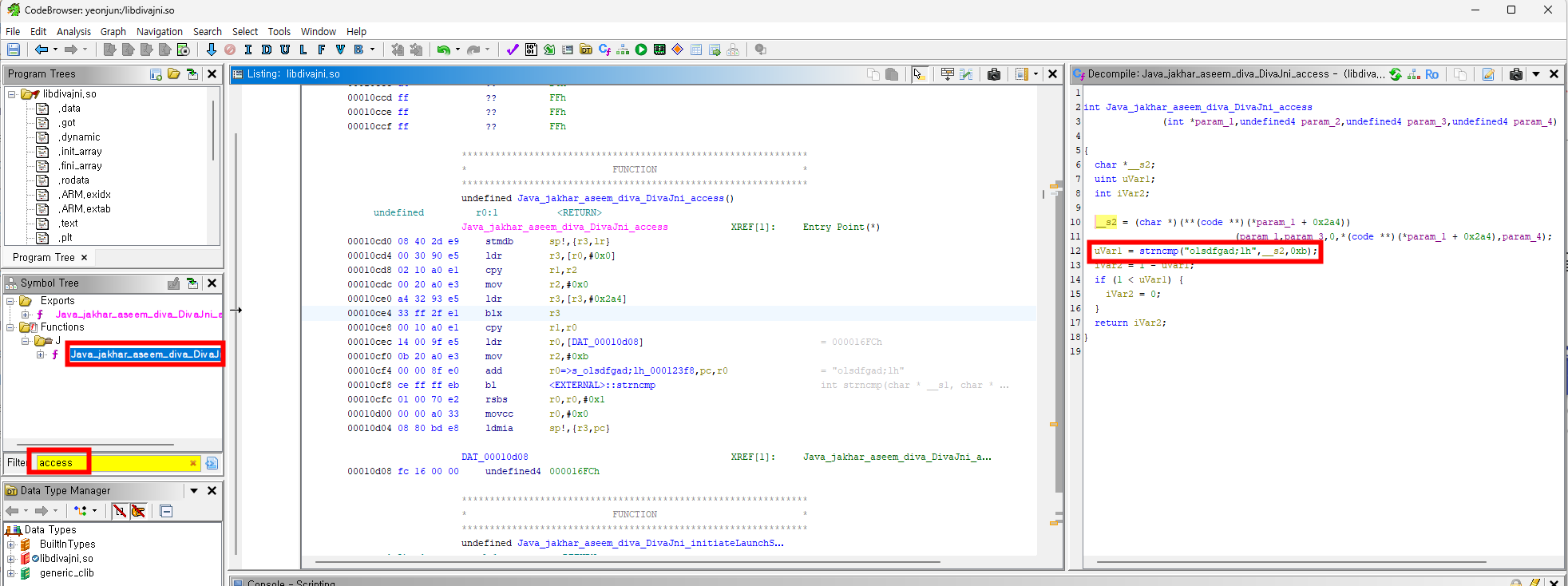This screenshot has height=586, width=1568.
Task: Close the Symbol Tree panel
Action: pyautogui.click(x=212, y=283)
